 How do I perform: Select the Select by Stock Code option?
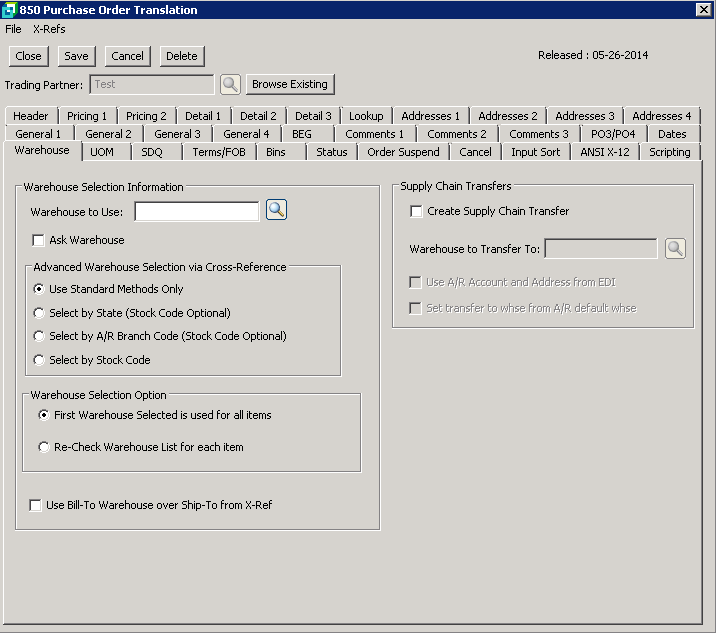click(39, 360)
